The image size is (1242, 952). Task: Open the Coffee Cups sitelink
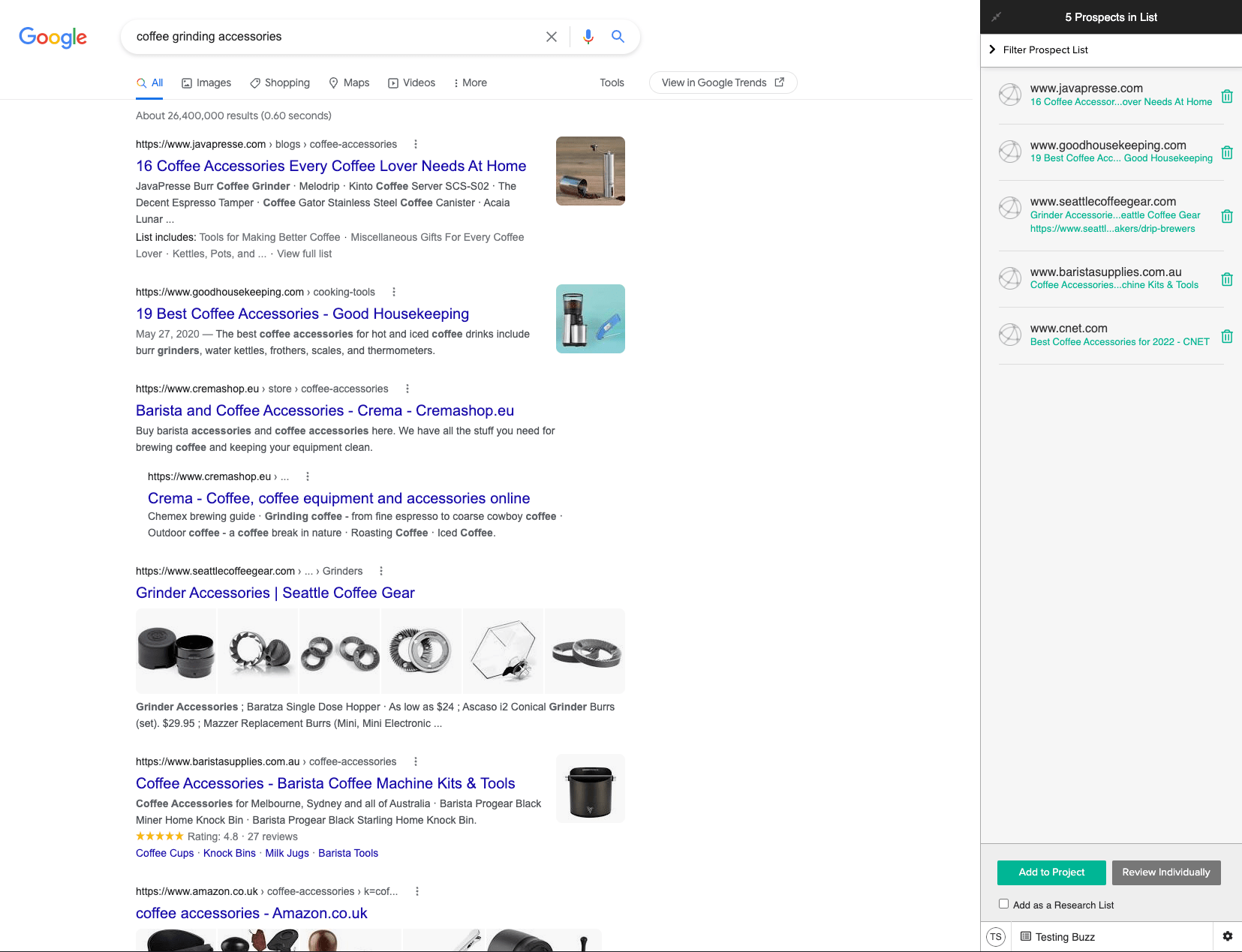click(165, 853)
